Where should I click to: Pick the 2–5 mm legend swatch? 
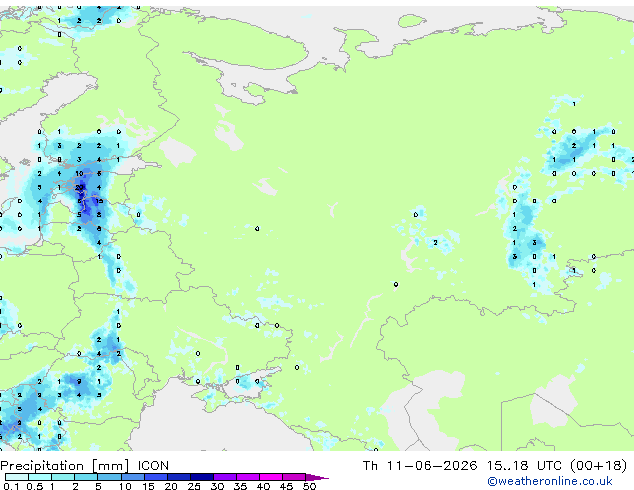[x=86, y=477]
